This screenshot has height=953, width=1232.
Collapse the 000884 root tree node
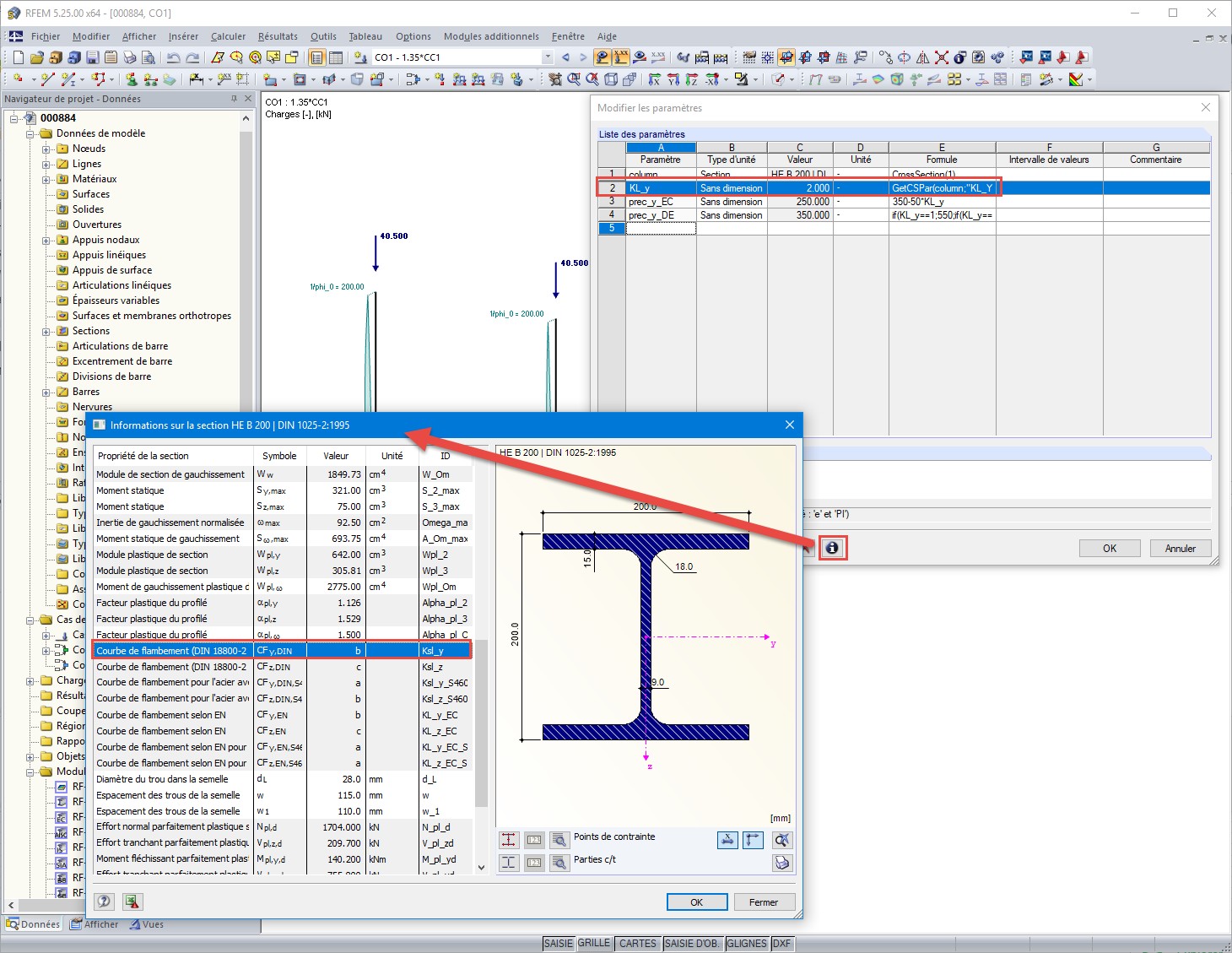point(14,119)
